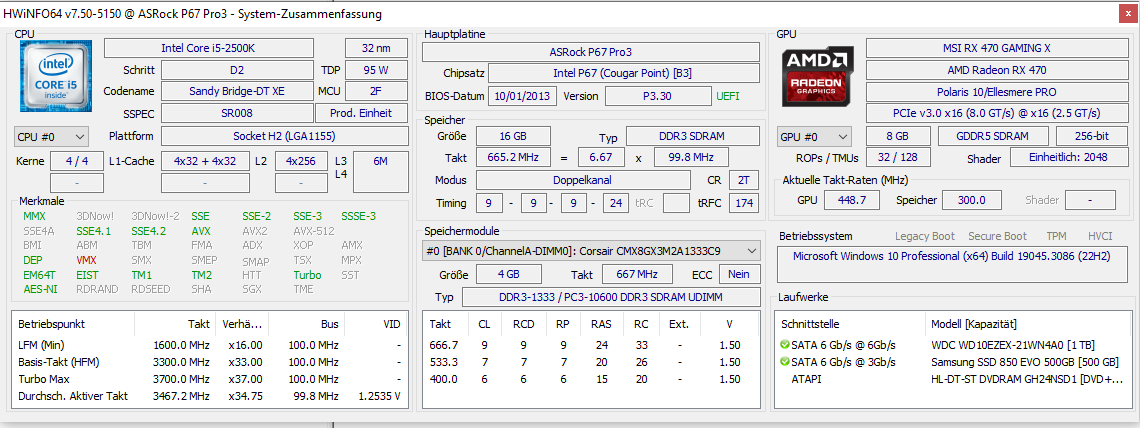Click the AMD Radeon Graphics logo
1140x428 pixels.
click(x=819, y=76)
